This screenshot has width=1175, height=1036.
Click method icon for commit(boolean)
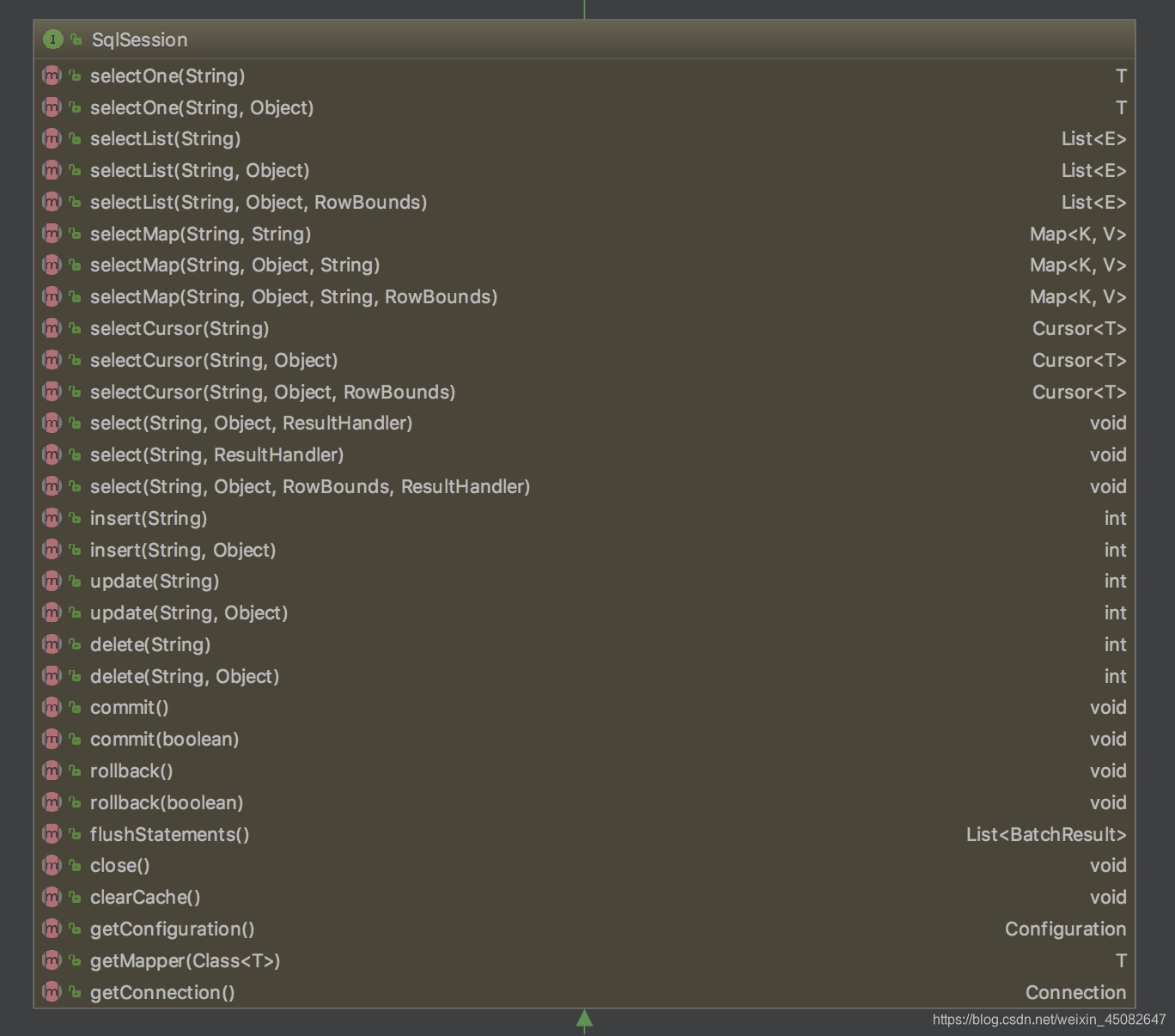click(52, 739)
